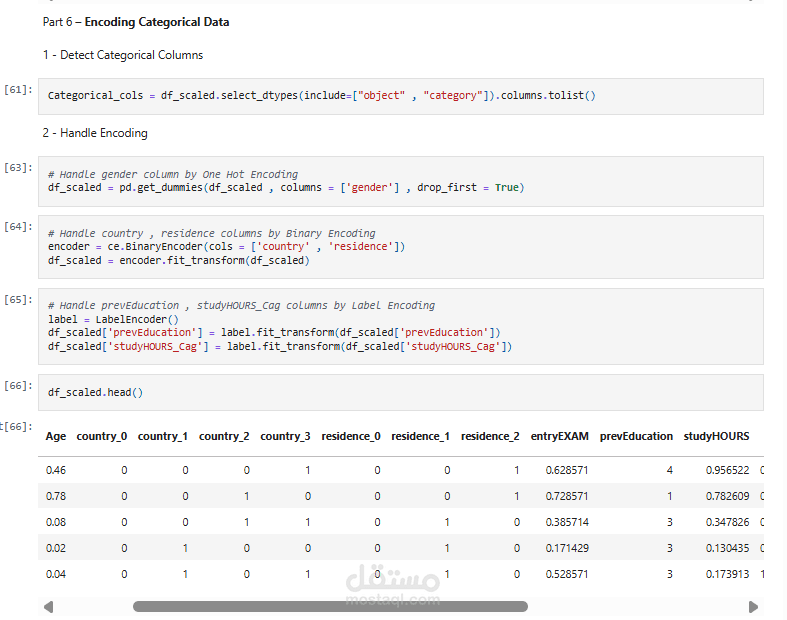Click the [63] cell execution prompt
The height and width of the screenshot is (620, 787).
(18, 167)
